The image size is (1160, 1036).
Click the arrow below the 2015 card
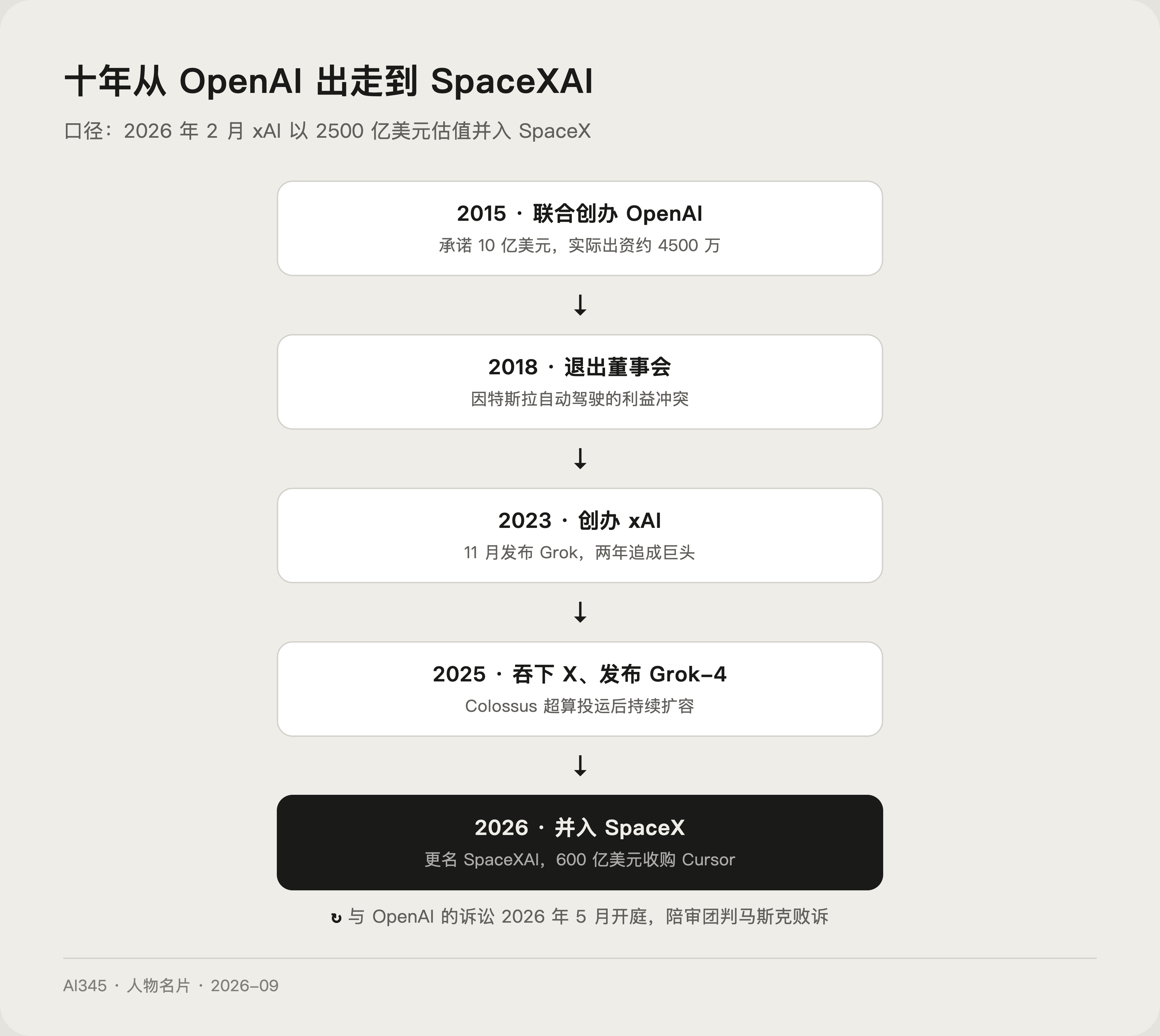[580, 305]
